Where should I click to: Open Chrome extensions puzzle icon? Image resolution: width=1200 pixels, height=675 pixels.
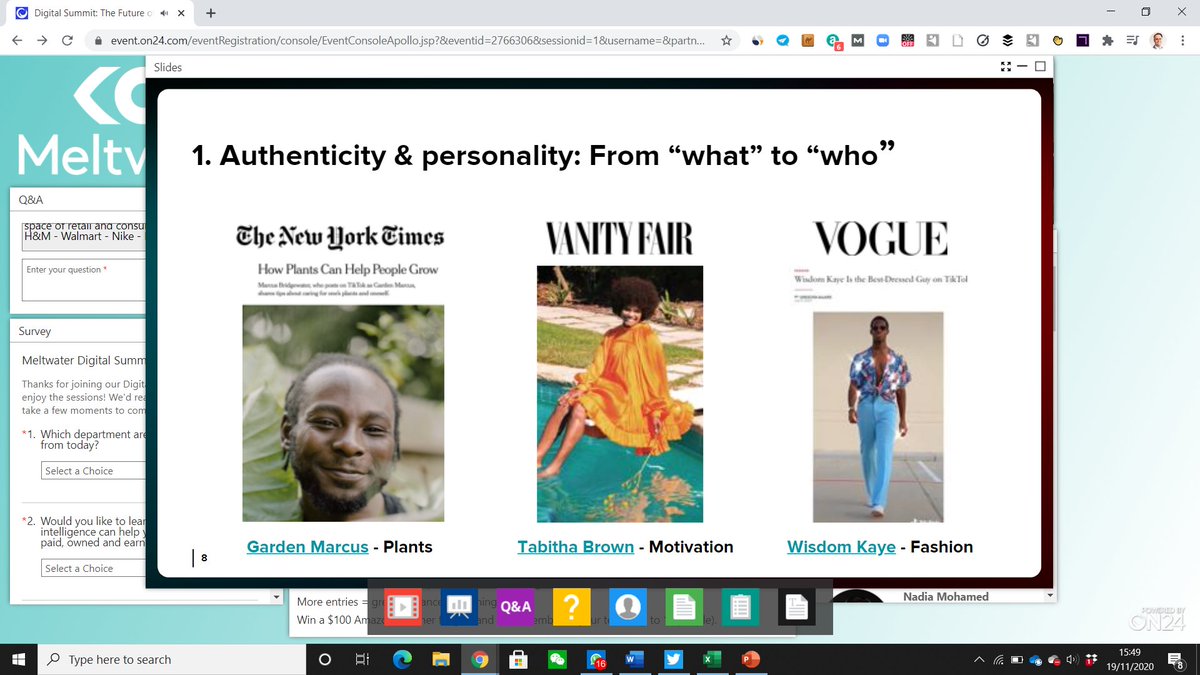point(1107,41)
